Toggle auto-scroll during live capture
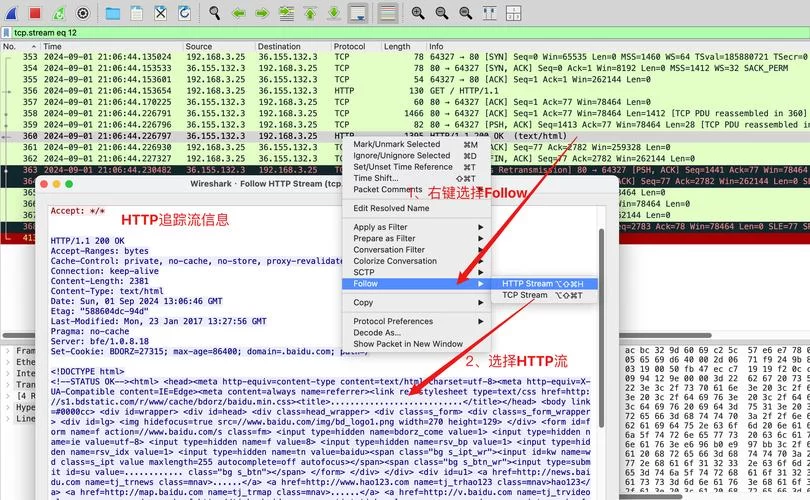Viewport: 810px width, 500px height. coord(358,13)
